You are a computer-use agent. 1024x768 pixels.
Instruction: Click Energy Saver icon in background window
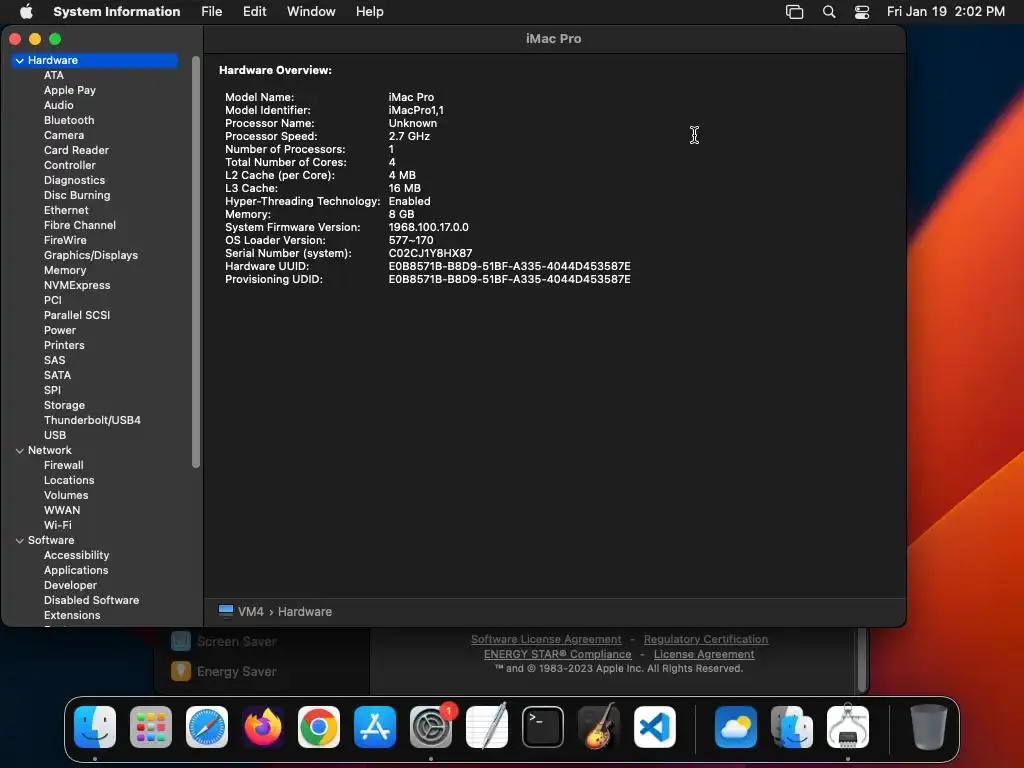pos(181,671)
